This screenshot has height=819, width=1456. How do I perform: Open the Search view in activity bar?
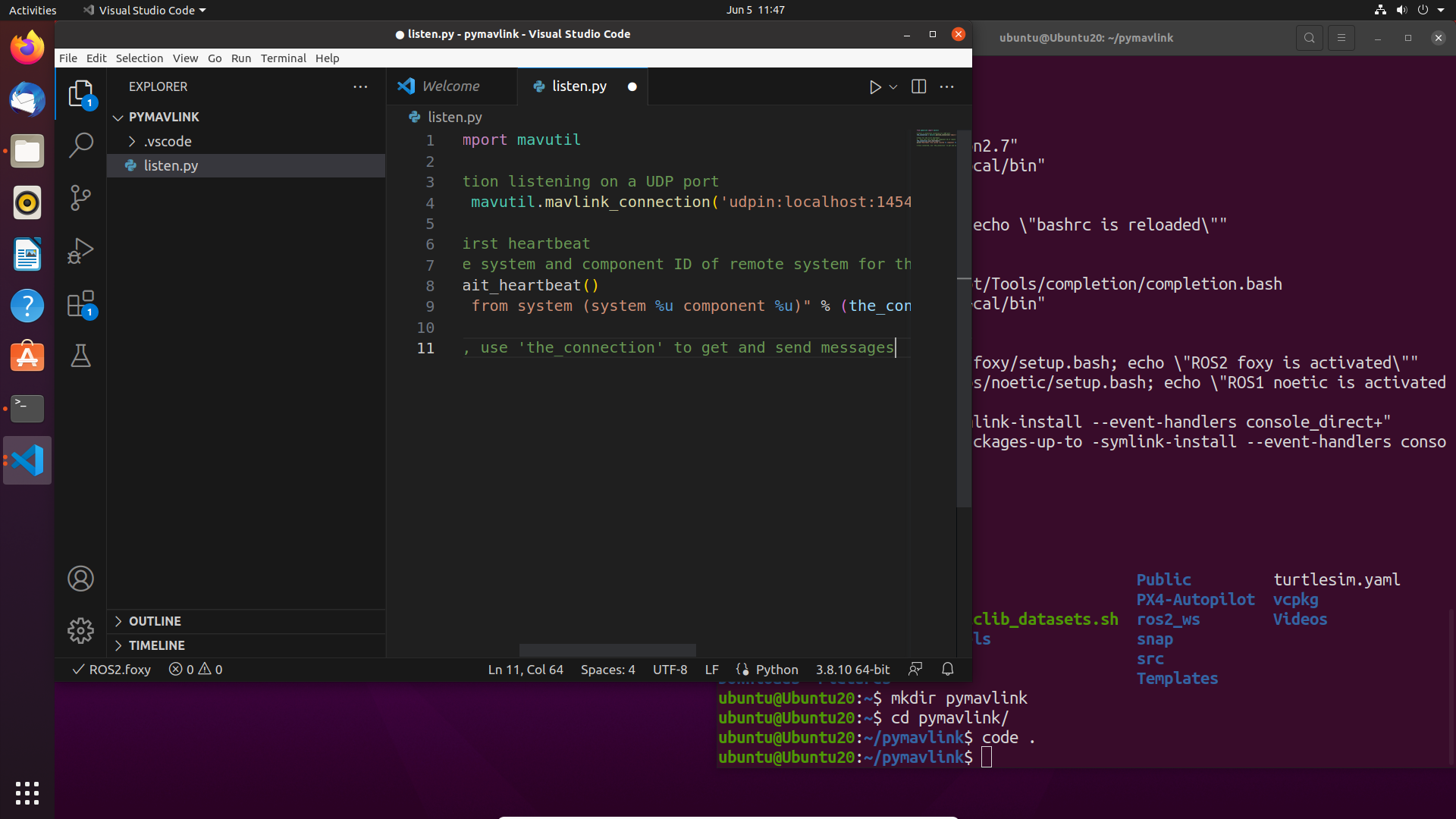[x=80, y=145]
